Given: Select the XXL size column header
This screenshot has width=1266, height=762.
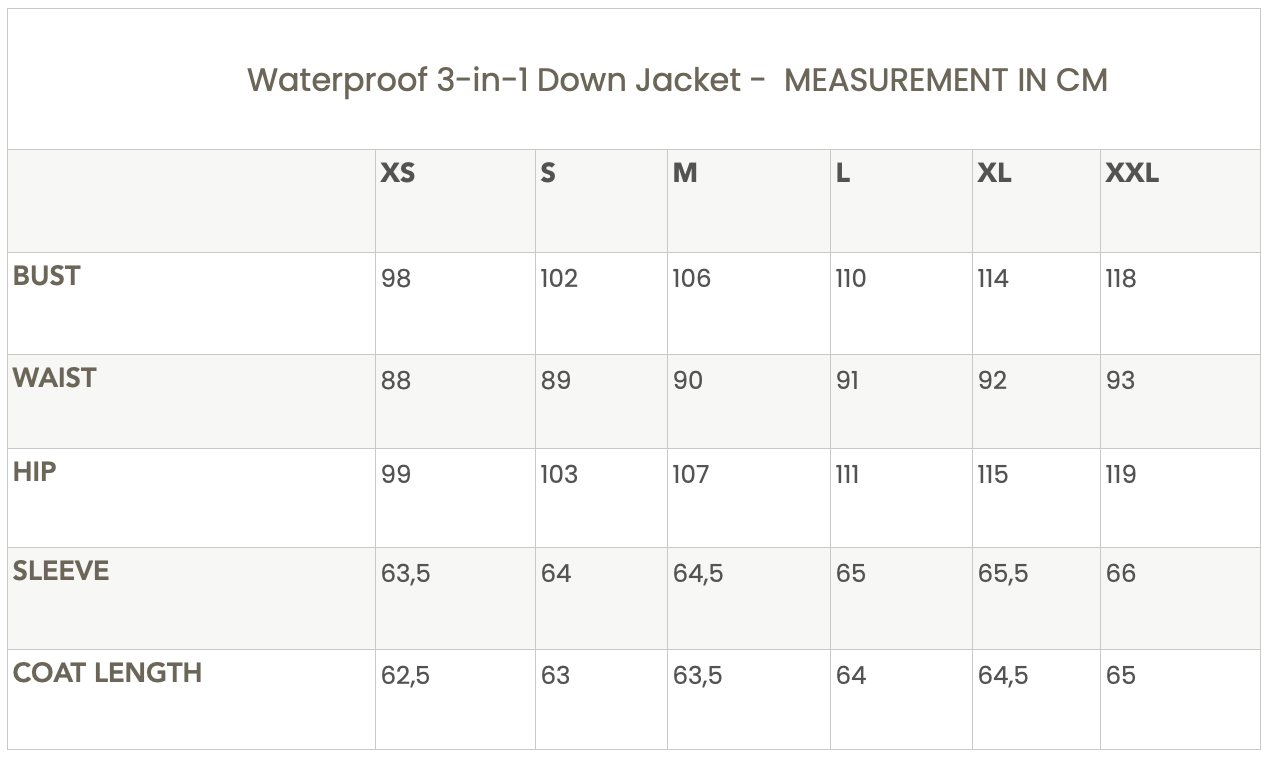Looking at the screenshot, I should pyautogui.click(x=1132, y=173).
